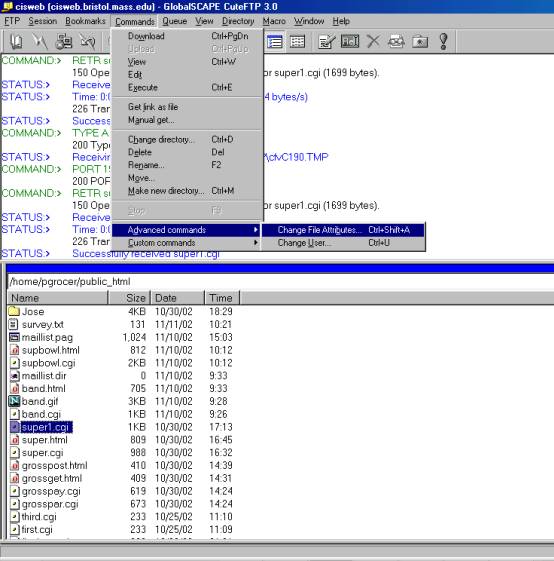Viewport: 554px width, 561px height.
Task: Open the Site Manager book icon
Action: (x=16, y=42)
